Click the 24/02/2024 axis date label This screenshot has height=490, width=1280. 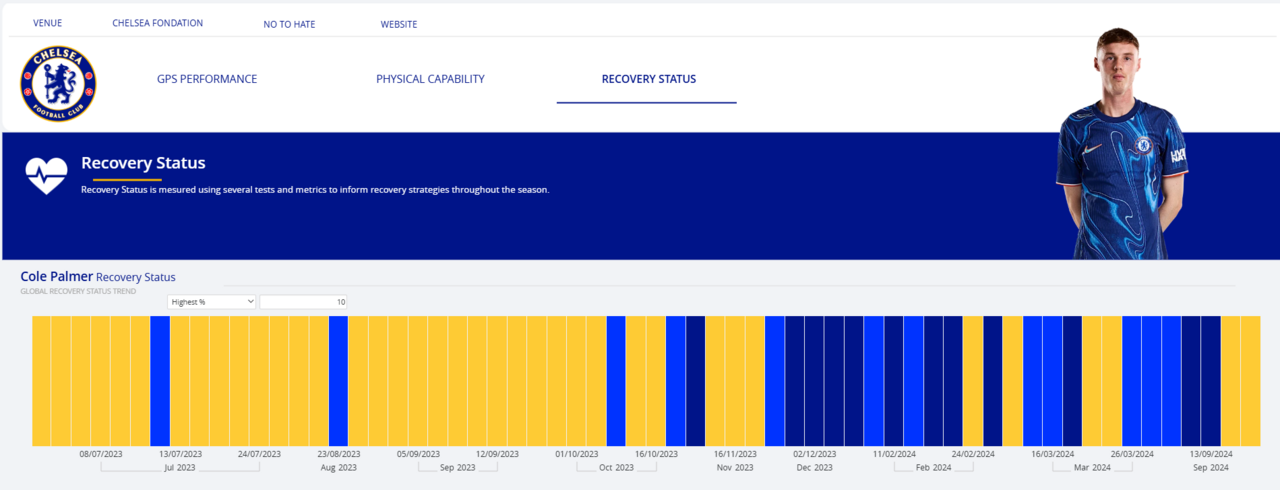tap(973, 454)
